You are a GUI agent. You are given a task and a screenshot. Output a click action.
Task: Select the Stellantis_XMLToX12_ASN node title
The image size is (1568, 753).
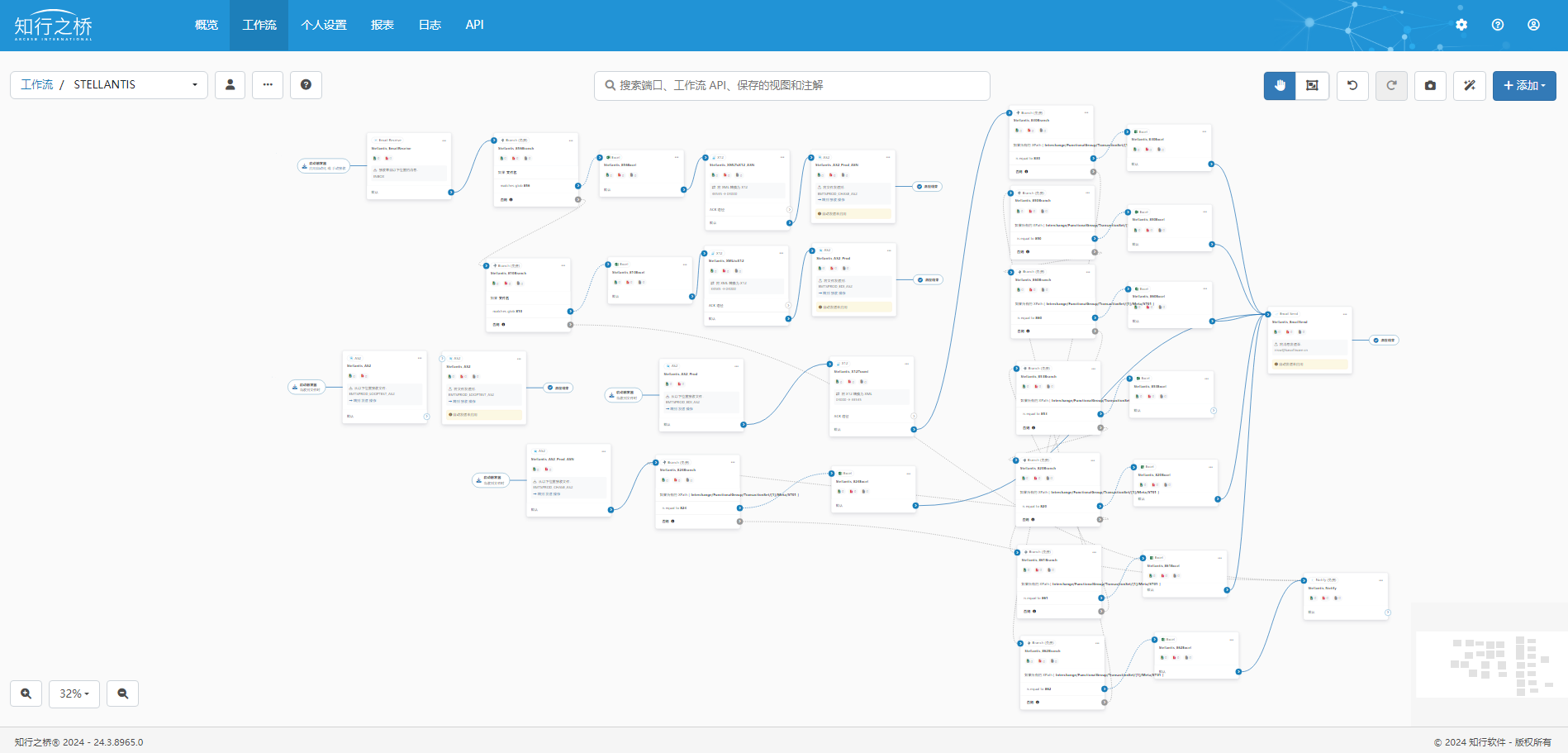732,165
